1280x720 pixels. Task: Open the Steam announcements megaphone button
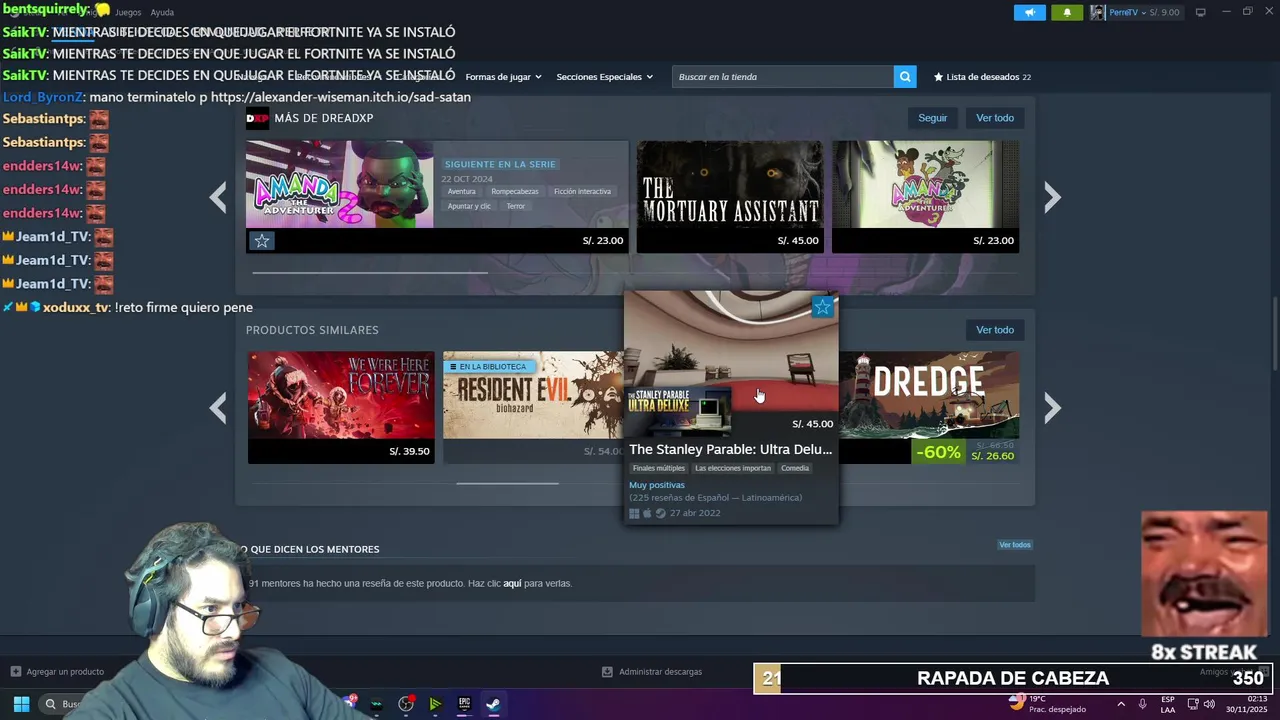coord(1029,12)
